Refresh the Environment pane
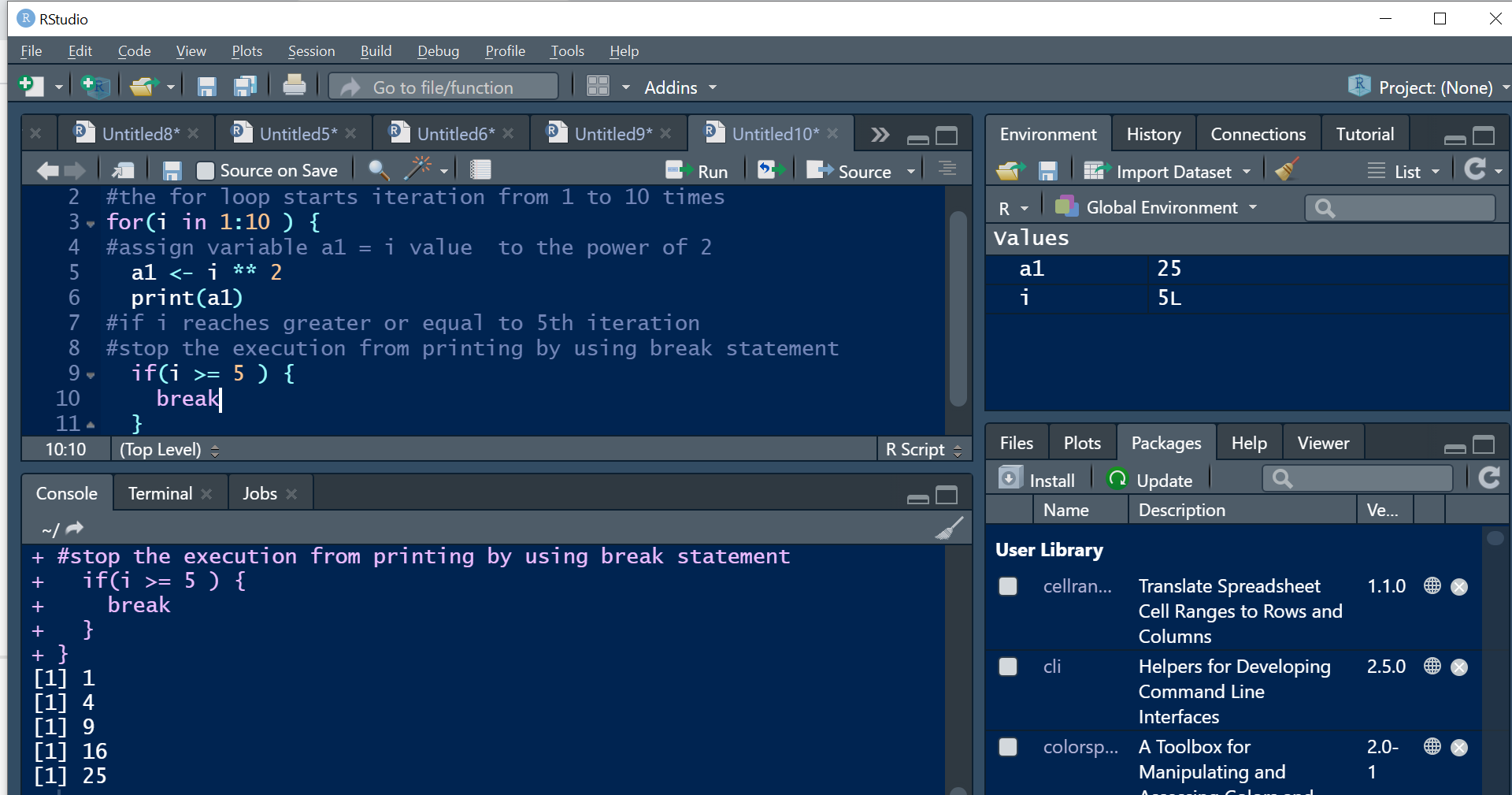 1474,169
